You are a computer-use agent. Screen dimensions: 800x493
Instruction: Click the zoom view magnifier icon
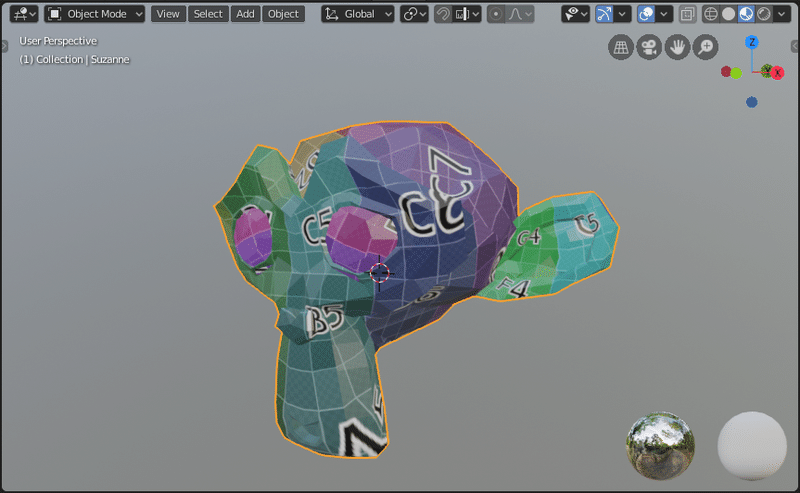pyautogui.click(x=706, y=47)
